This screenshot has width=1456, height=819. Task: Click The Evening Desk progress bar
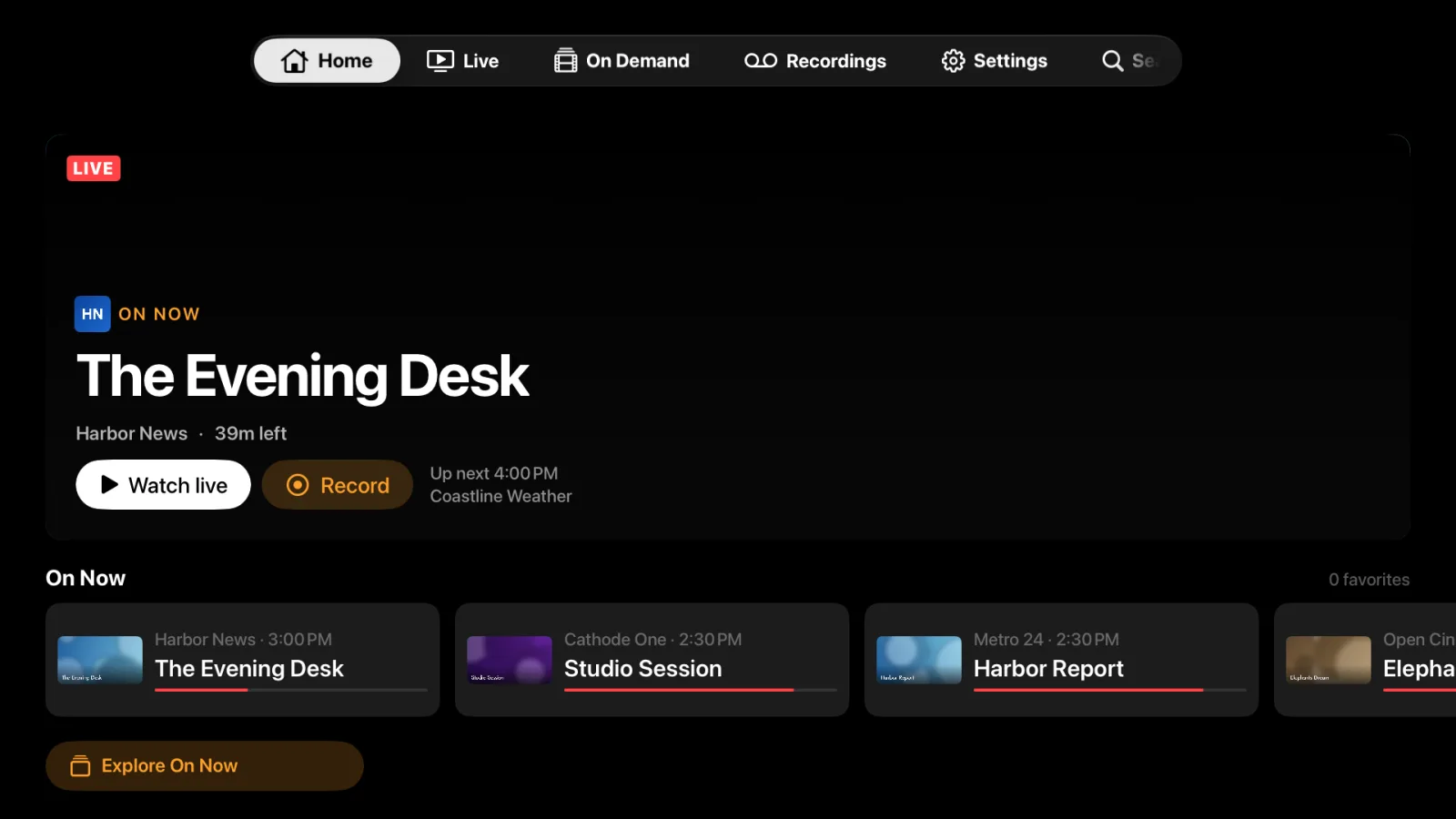(x=291, y=690)
